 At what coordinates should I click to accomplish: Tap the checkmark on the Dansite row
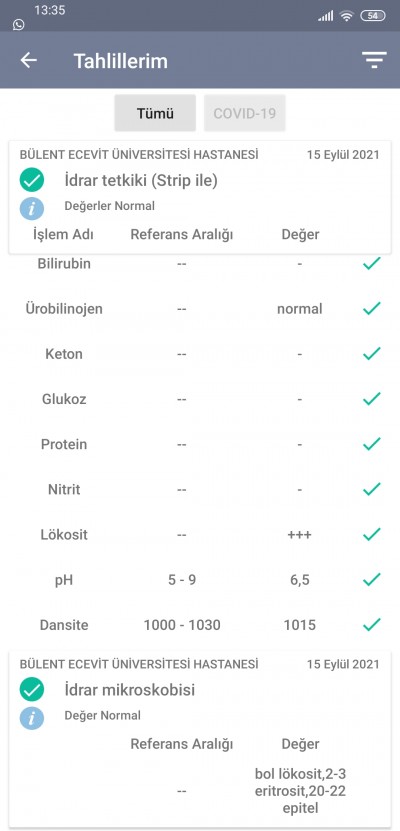pos(372,624)
